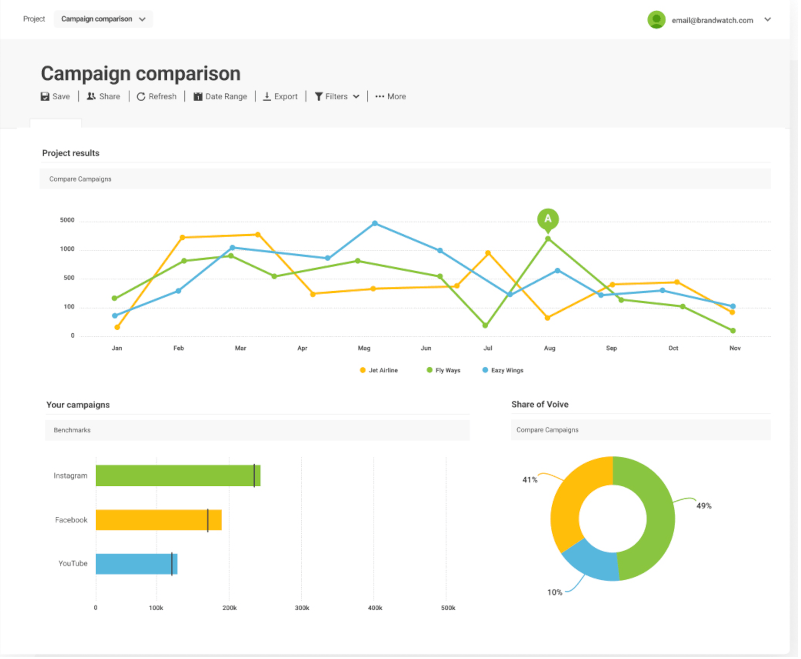Click the More ellipsis icon
801x659 pixels.
[x=380, y=97]
